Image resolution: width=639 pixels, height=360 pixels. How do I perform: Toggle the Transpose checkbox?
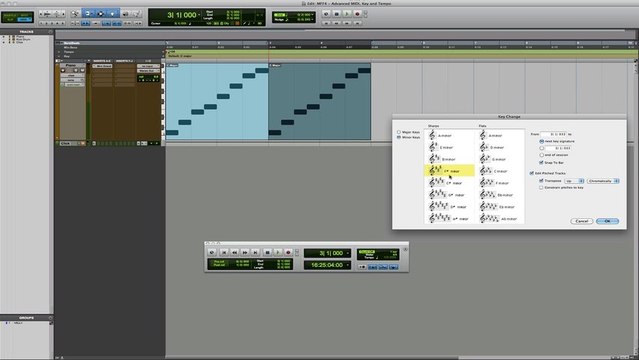point(541,181)
